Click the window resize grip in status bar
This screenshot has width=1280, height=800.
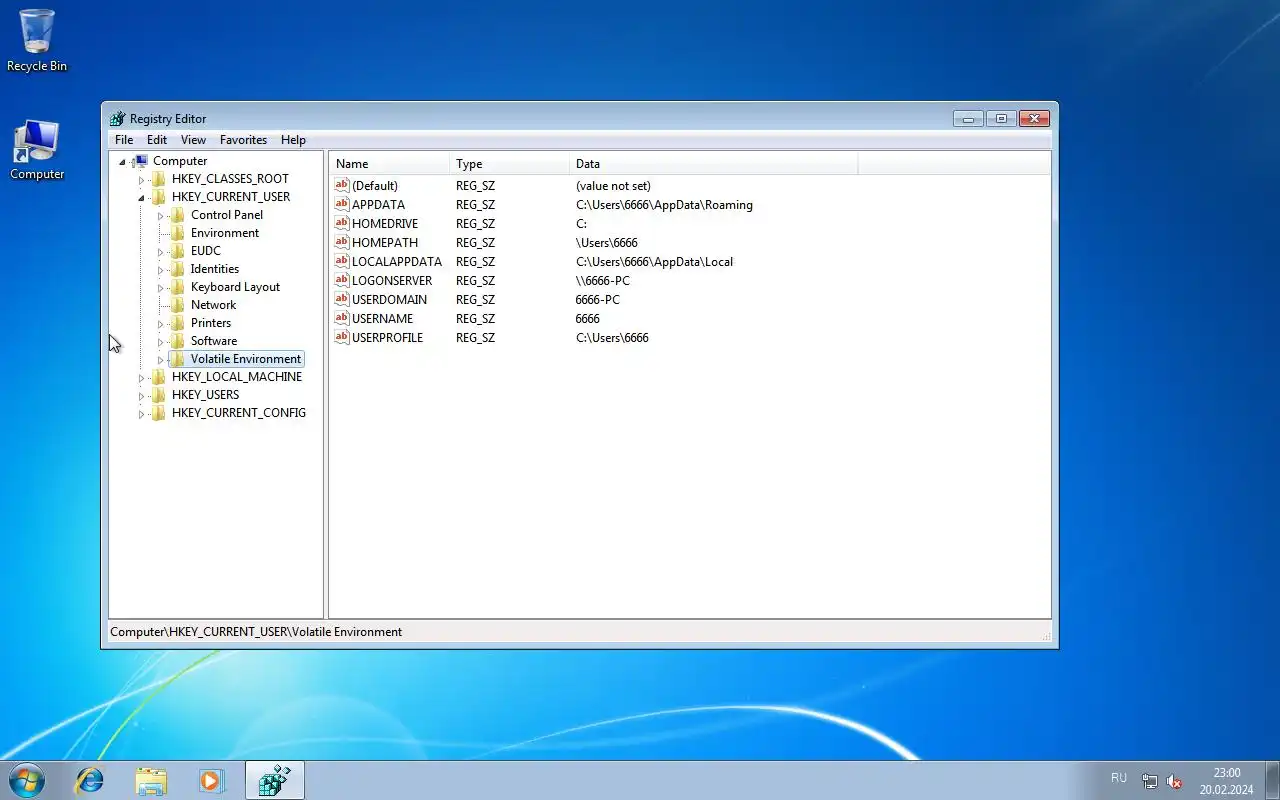[x=1045, y=636]
